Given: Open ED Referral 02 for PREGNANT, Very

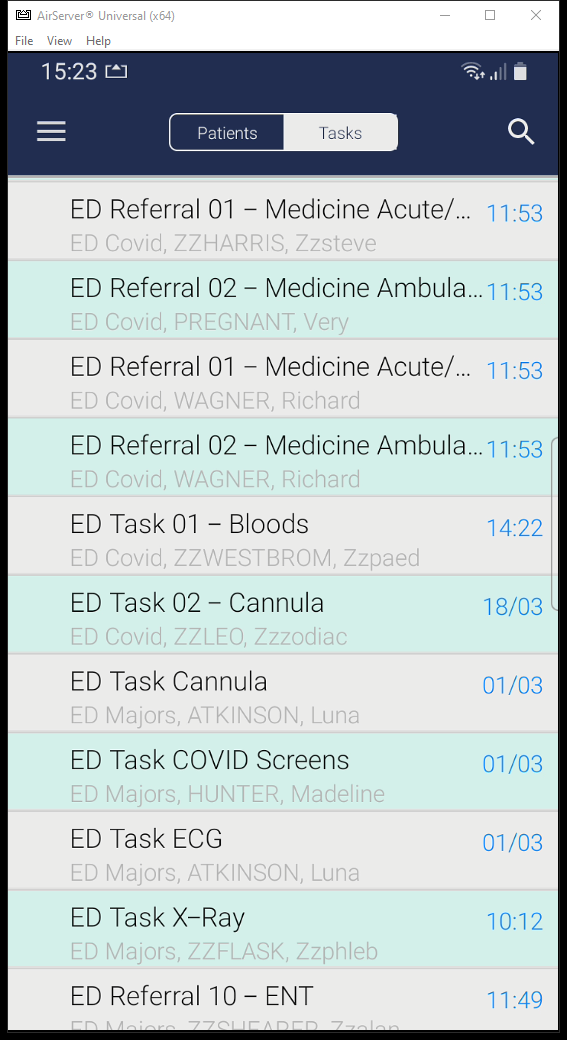Looking at the screenshot, I should click(x=283, y=300).
